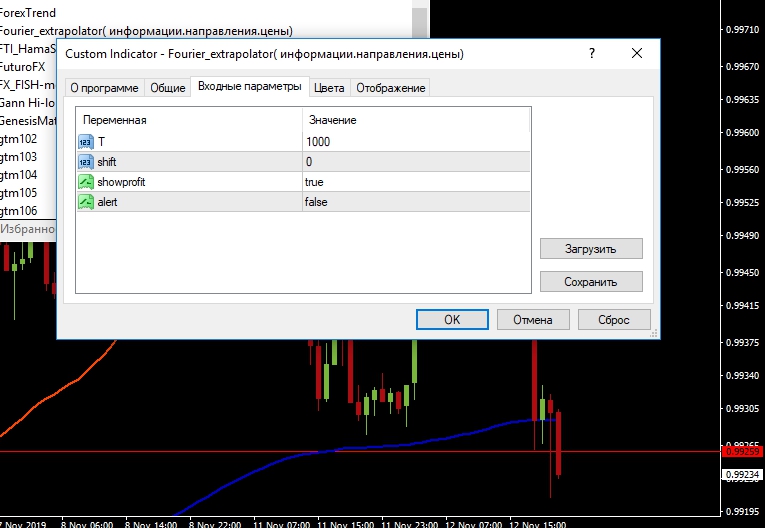Click the boolean icon beside alert
Image resolution: width=765 pixels, height=528 pixels.
85,202
